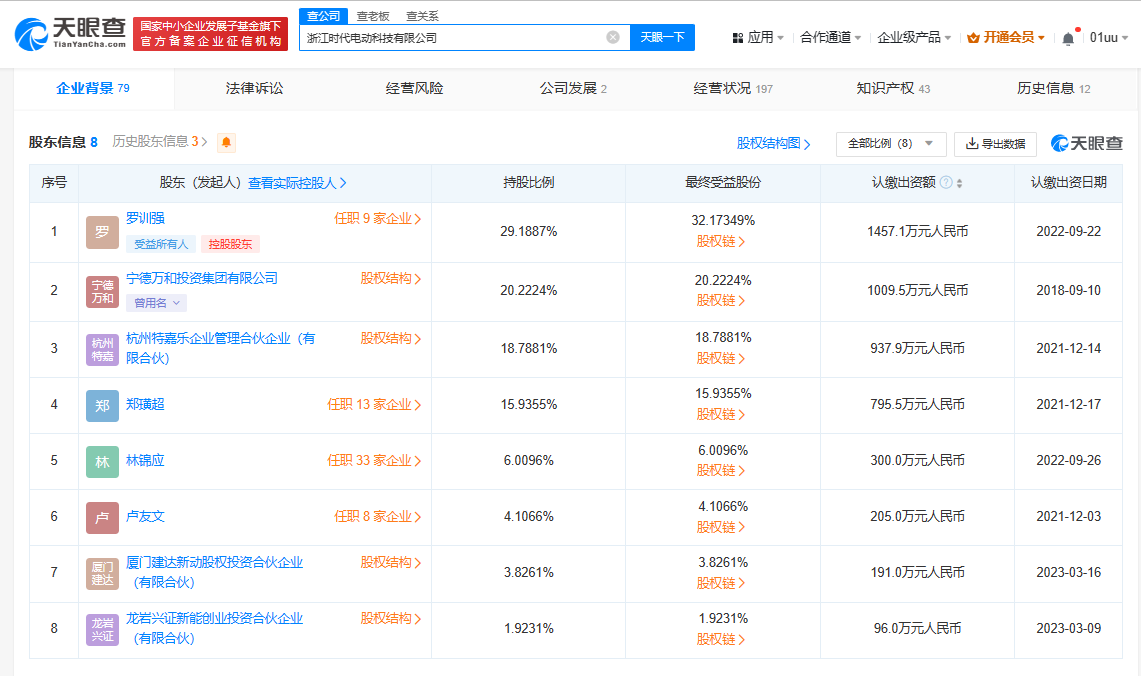This screenshot has width=1141, height=676.
Task: Open 股权结构 for 杭州特嘉乐
Action: [x=391, y=338]
